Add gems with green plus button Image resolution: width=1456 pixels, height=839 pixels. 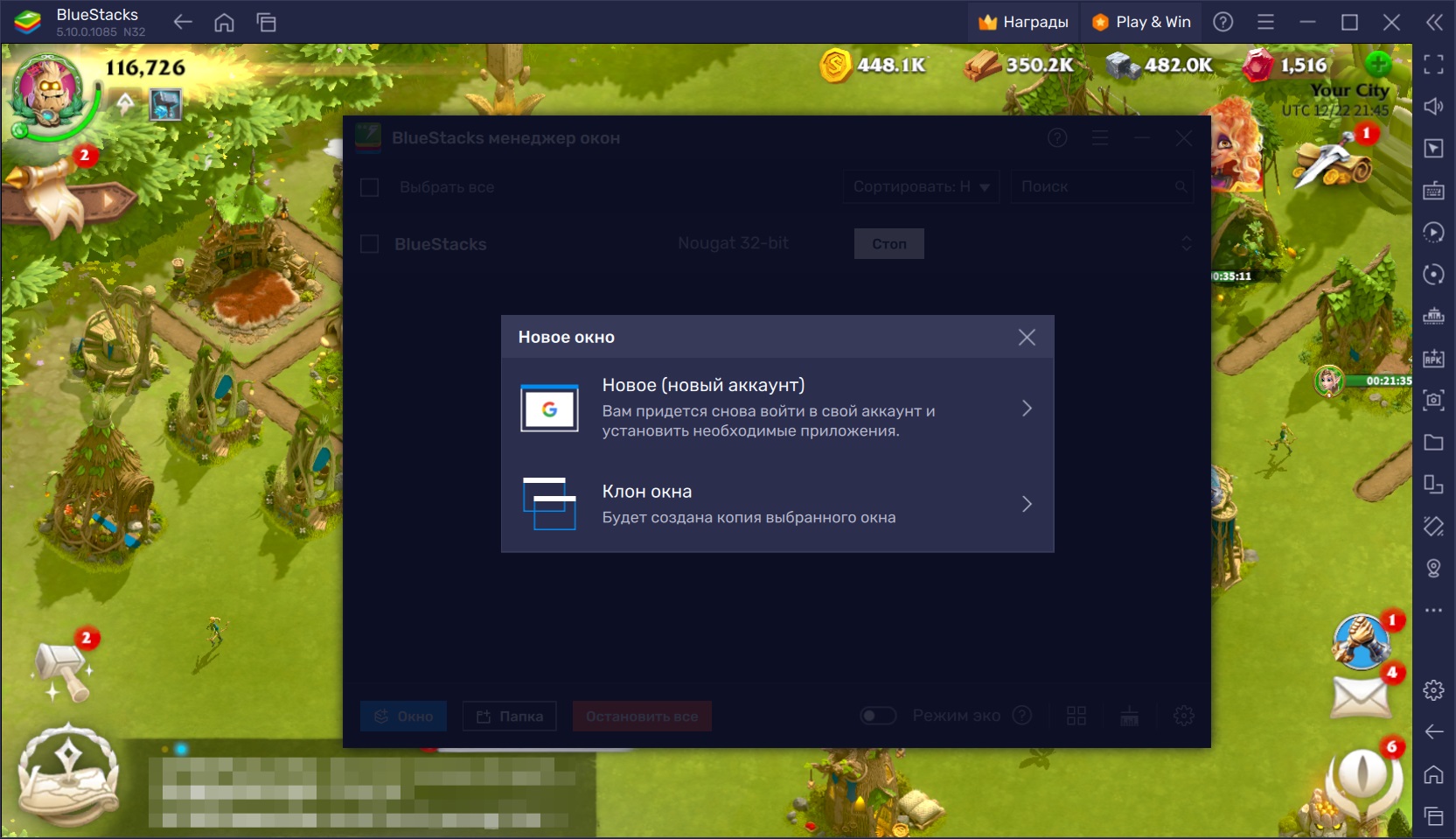tap(1378, 63)
